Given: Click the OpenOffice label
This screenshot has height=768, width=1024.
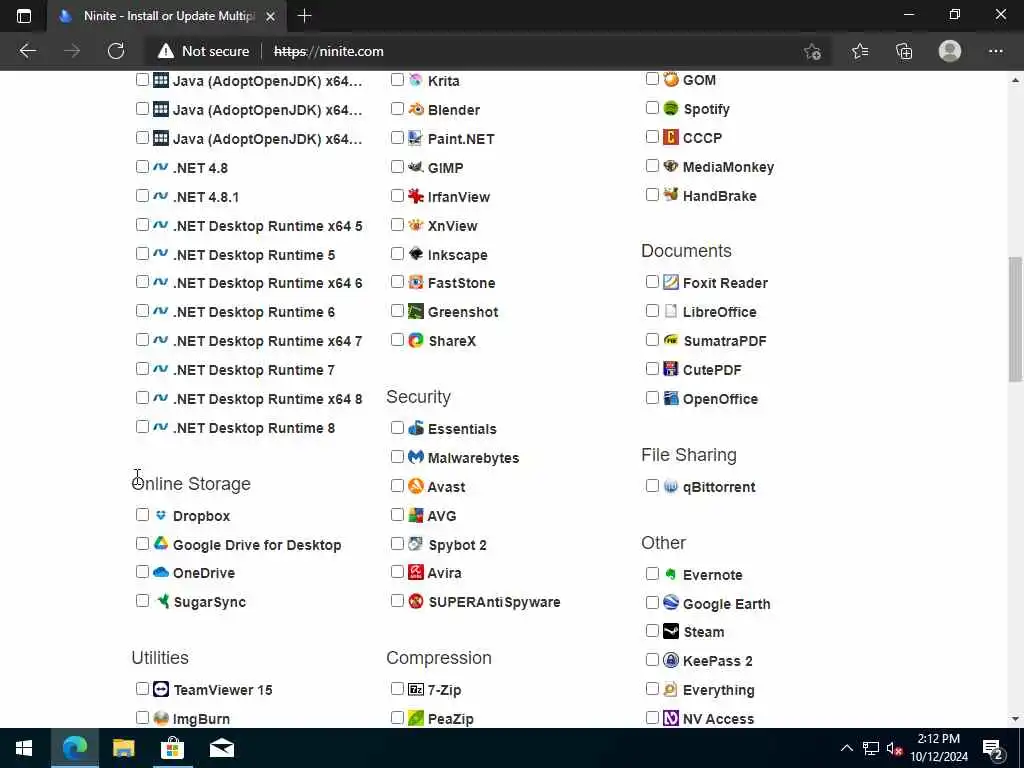Looking at the screenshot, I should [720, 399].
